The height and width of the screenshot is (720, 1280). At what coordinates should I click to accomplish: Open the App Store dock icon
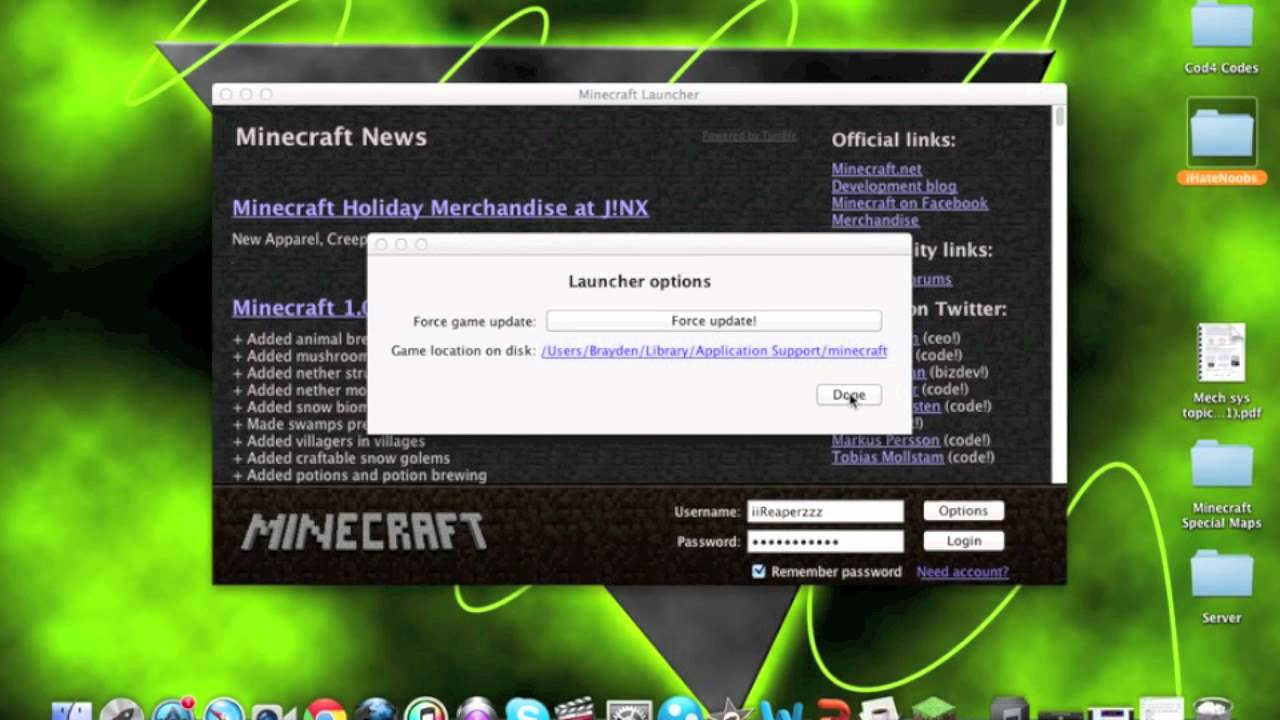click(174, 711)
